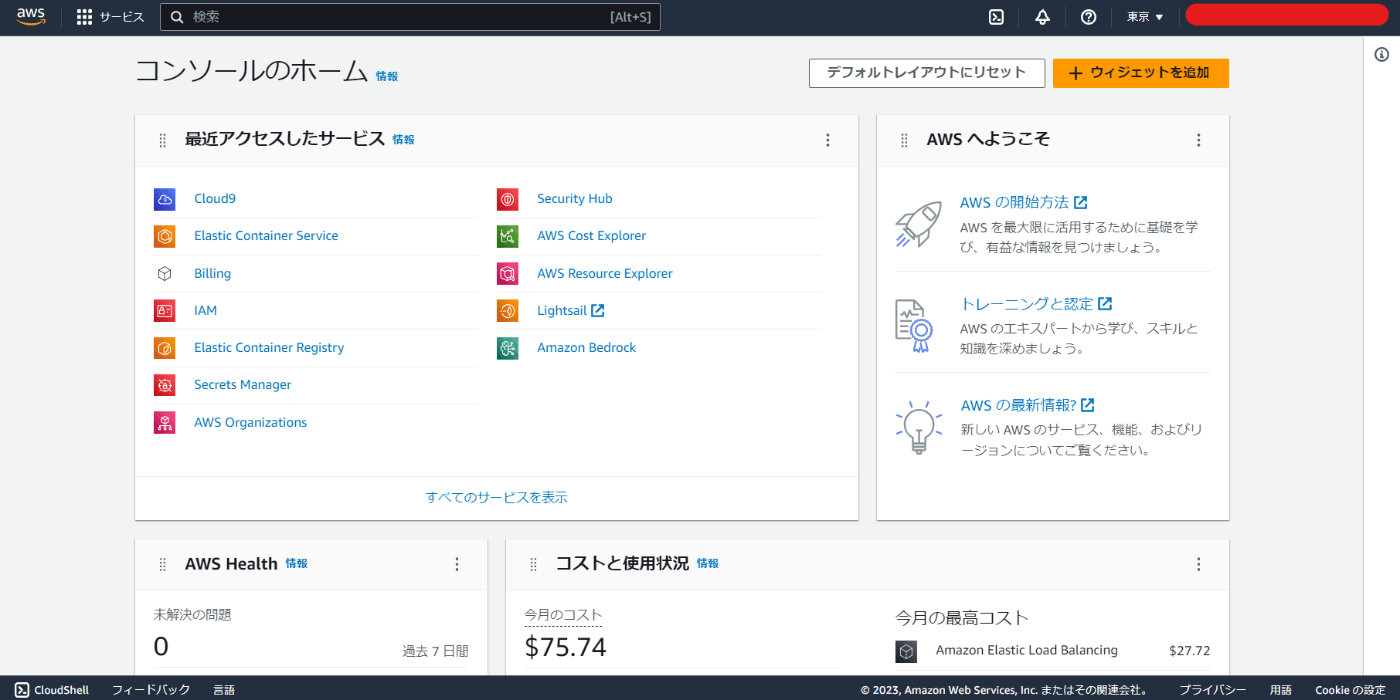The height and width of the screenshot is (700, 1400).
Task: Click the $75.74 monthly cost value
Action: [x=565, y=647]
